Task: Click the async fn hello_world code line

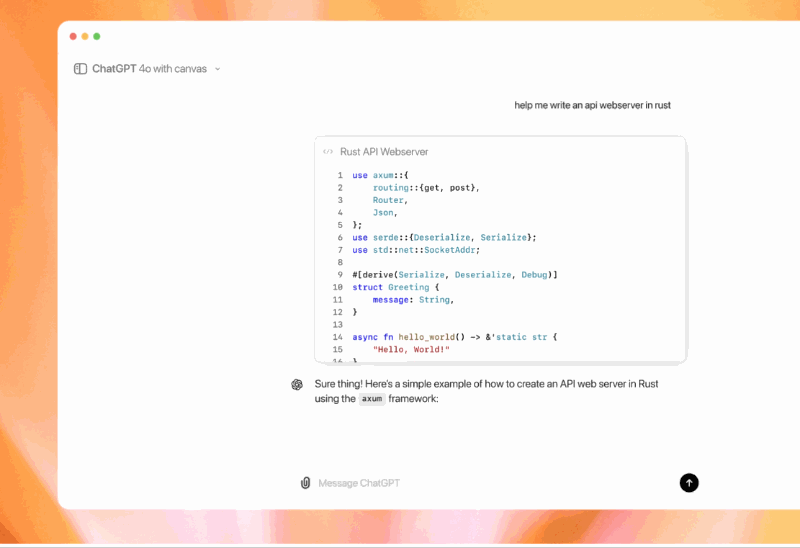Action: [x=454, y=337]
